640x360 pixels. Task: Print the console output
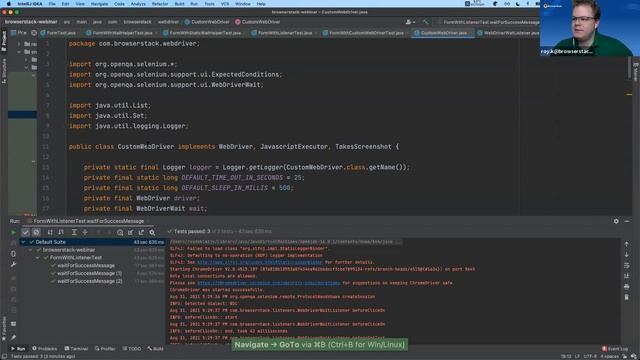pos(627,287)
